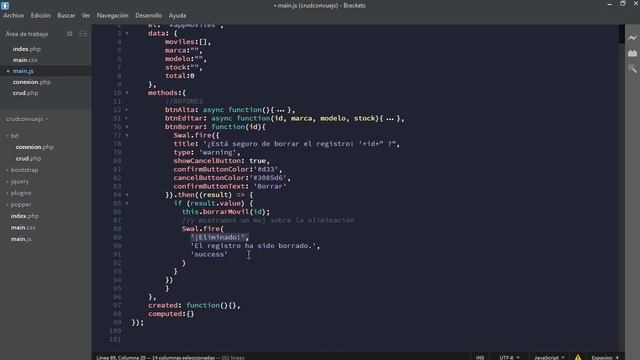This screenshot has width=640, height=360.
Task: Click folded code marker in btnAlta line
Action: 281,110
